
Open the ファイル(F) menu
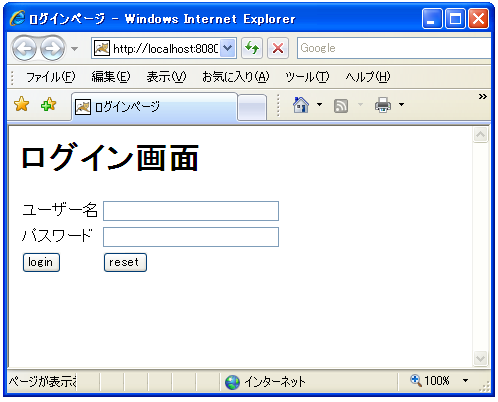click(50, 77)
